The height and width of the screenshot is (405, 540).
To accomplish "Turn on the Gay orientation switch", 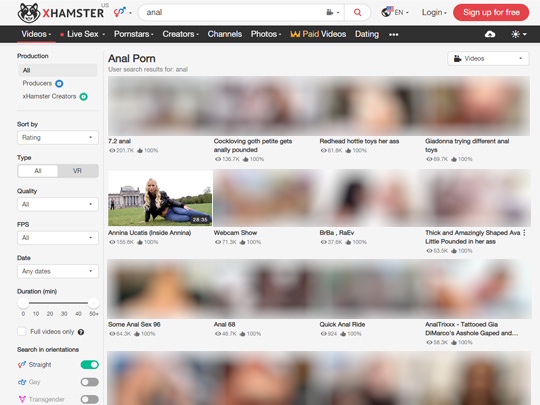I will coord(90,382).
